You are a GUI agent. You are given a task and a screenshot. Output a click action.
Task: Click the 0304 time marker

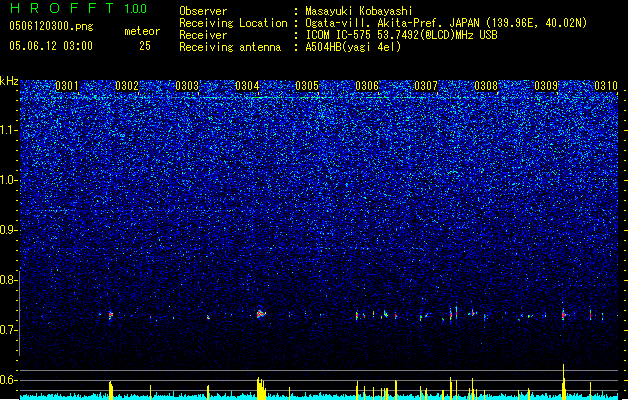point(247,86)
